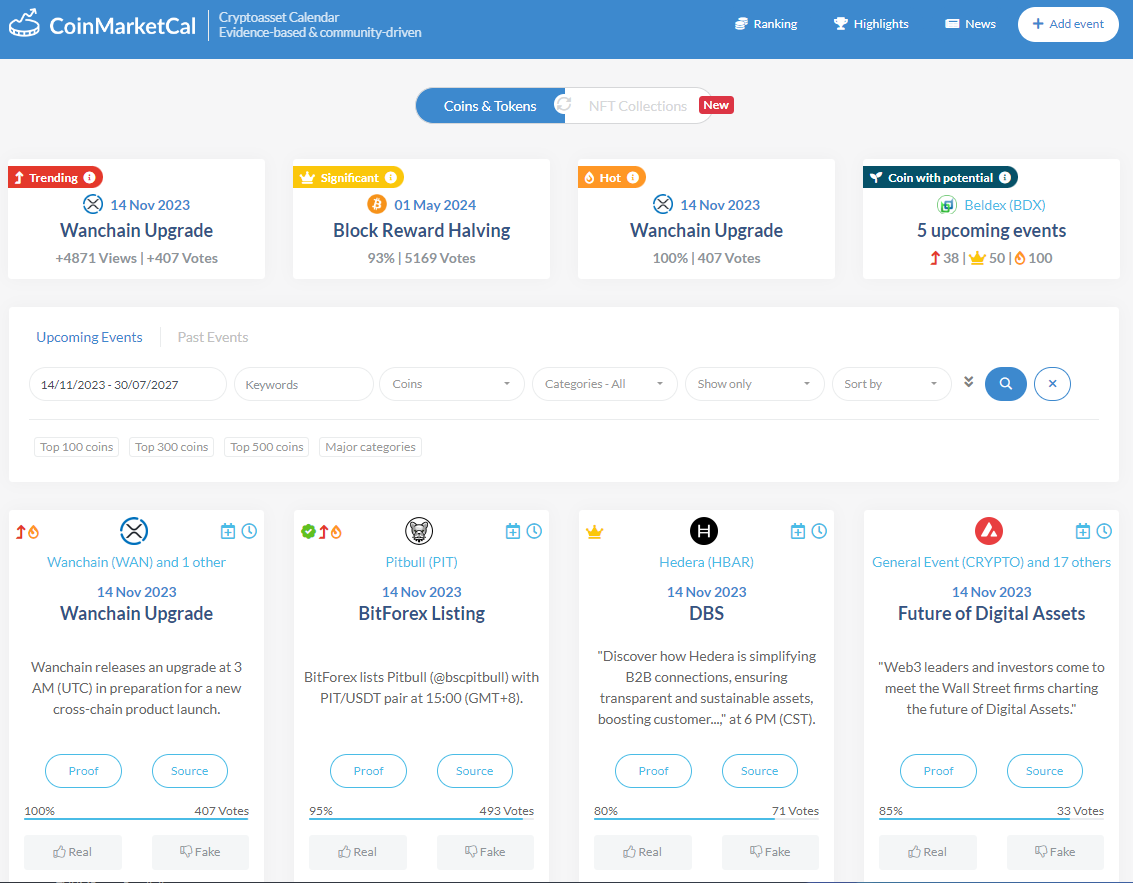
Task: Expand more filters with double chevron
Action: [968, 382]
